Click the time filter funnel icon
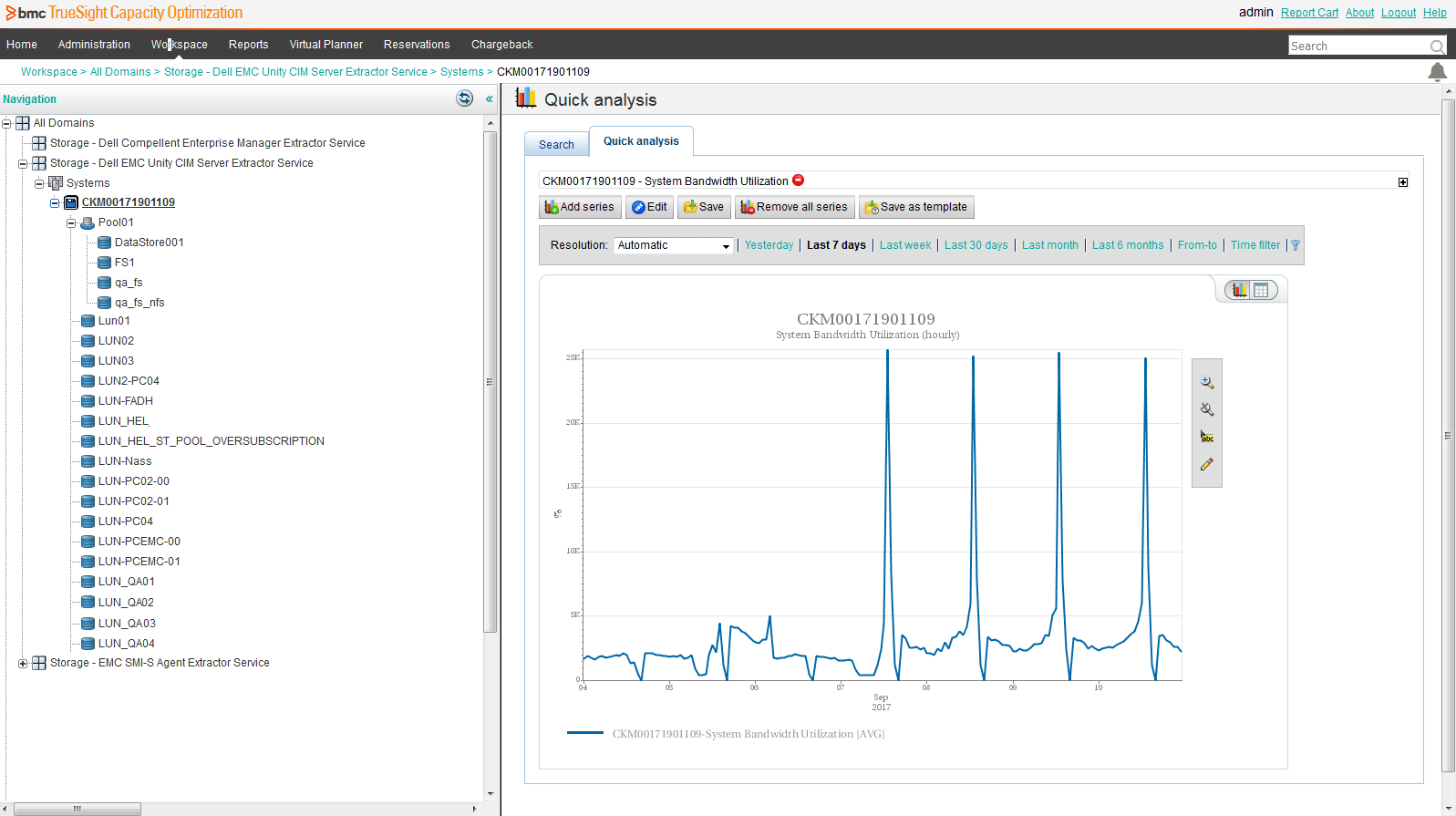The image size is (1456, 816). point(1296,245)
